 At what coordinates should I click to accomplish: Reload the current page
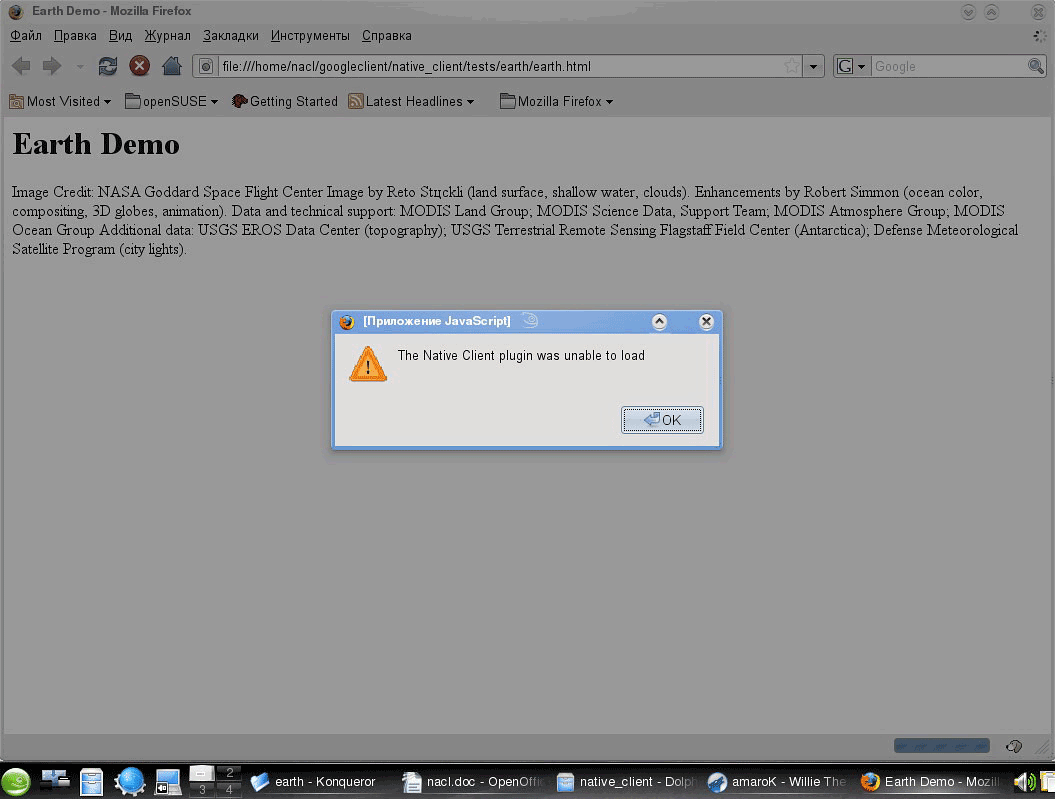(x=108, y=66)
